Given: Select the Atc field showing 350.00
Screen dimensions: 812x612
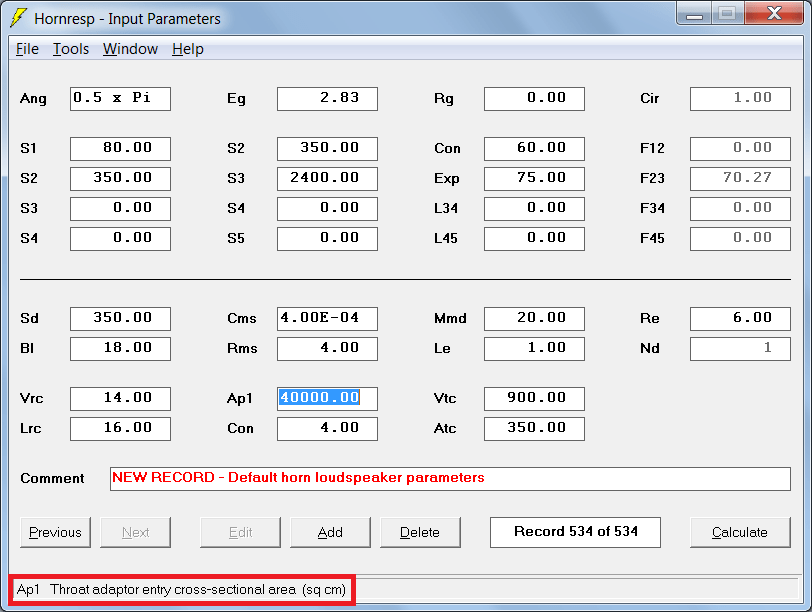Looking at the screenshot, I should click(534, 429).
